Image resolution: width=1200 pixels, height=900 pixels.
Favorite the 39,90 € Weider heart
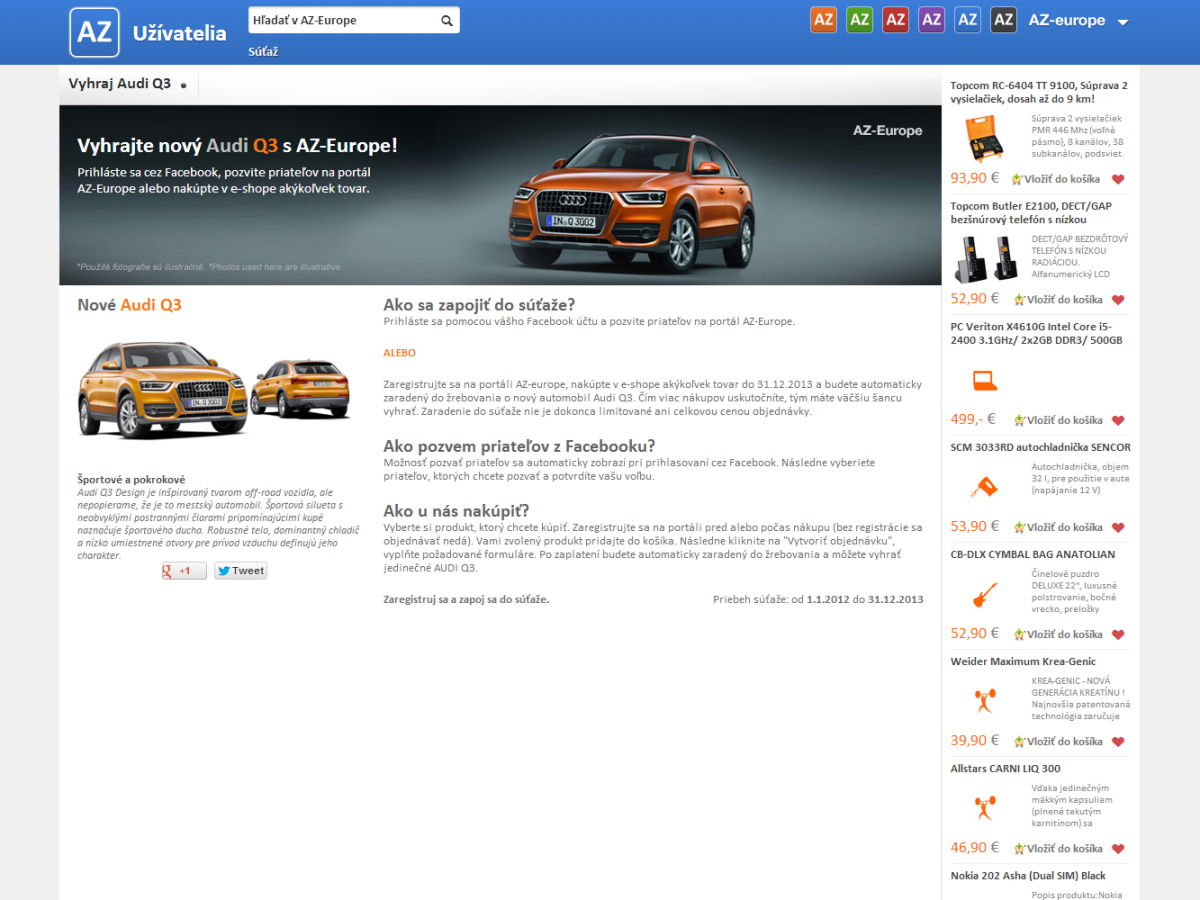[1118, 742]
